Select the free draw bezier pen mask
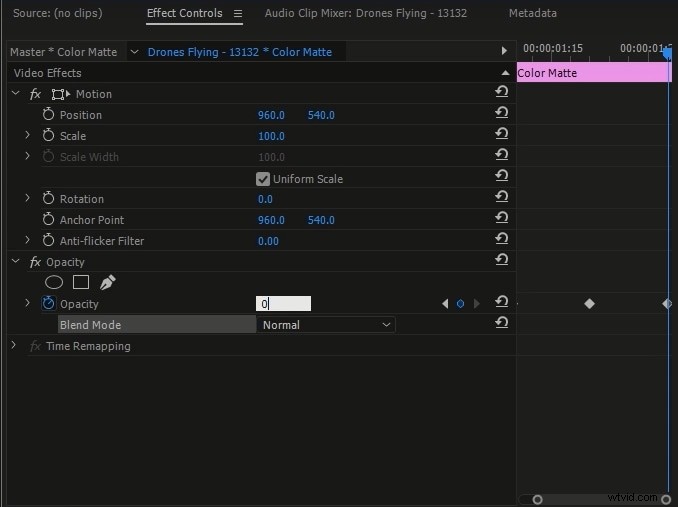 tap(108, 282)
